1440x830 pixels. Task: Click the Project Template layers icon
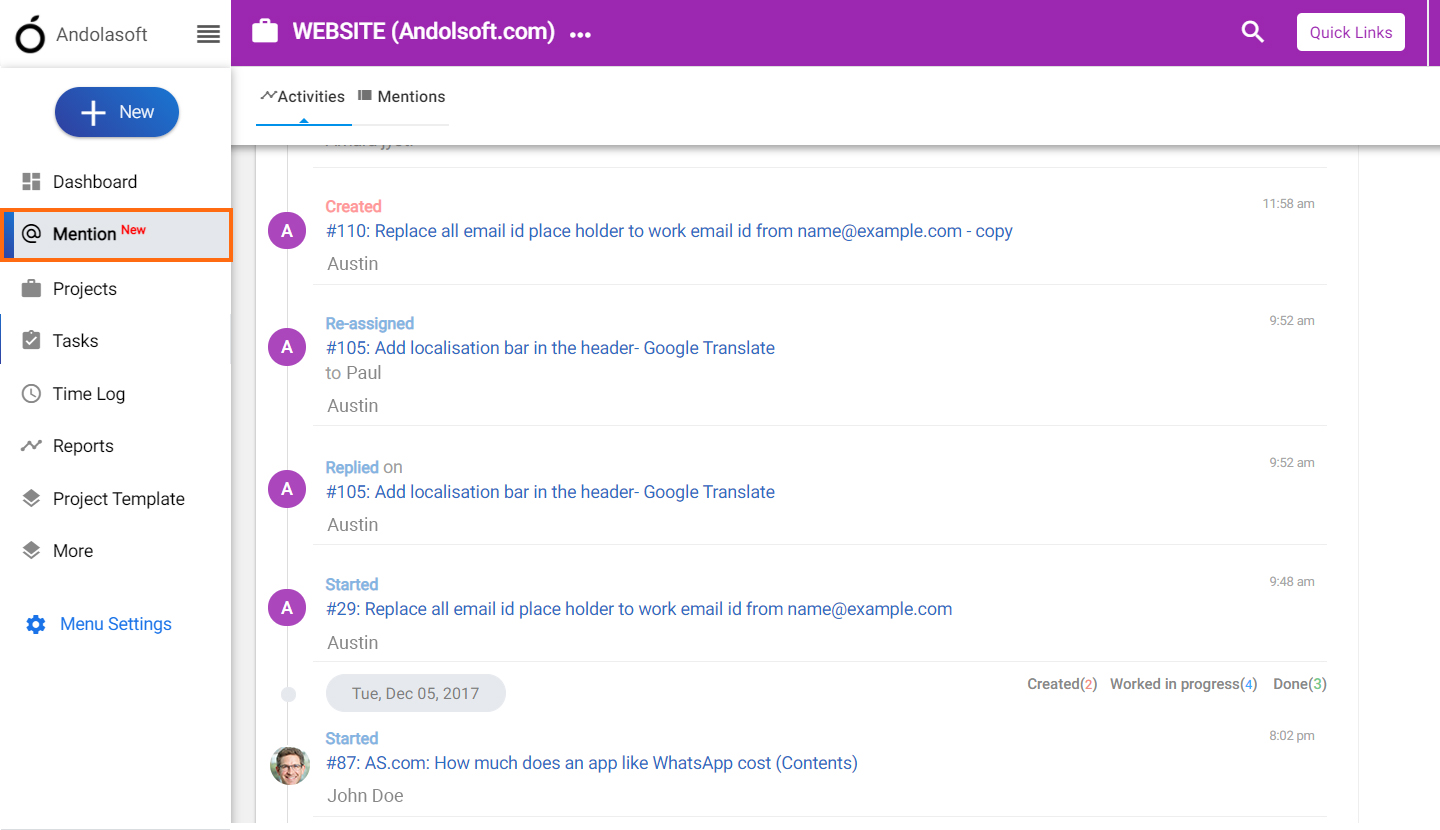(32, 498)
